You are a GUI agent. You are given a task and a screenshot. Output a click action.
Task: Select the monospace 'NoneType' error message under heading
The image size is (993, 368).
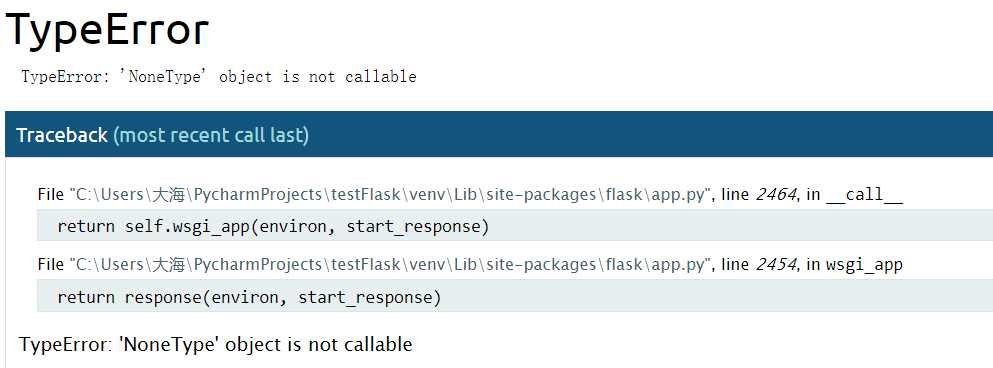(218, 77)
